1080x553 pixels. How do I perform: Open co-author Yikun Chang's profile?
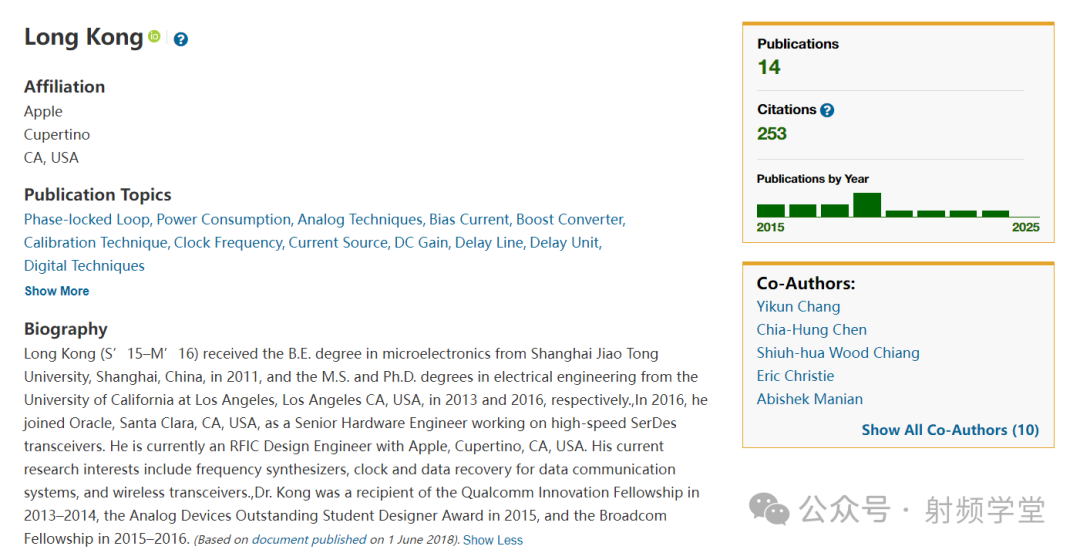(798, 306)
